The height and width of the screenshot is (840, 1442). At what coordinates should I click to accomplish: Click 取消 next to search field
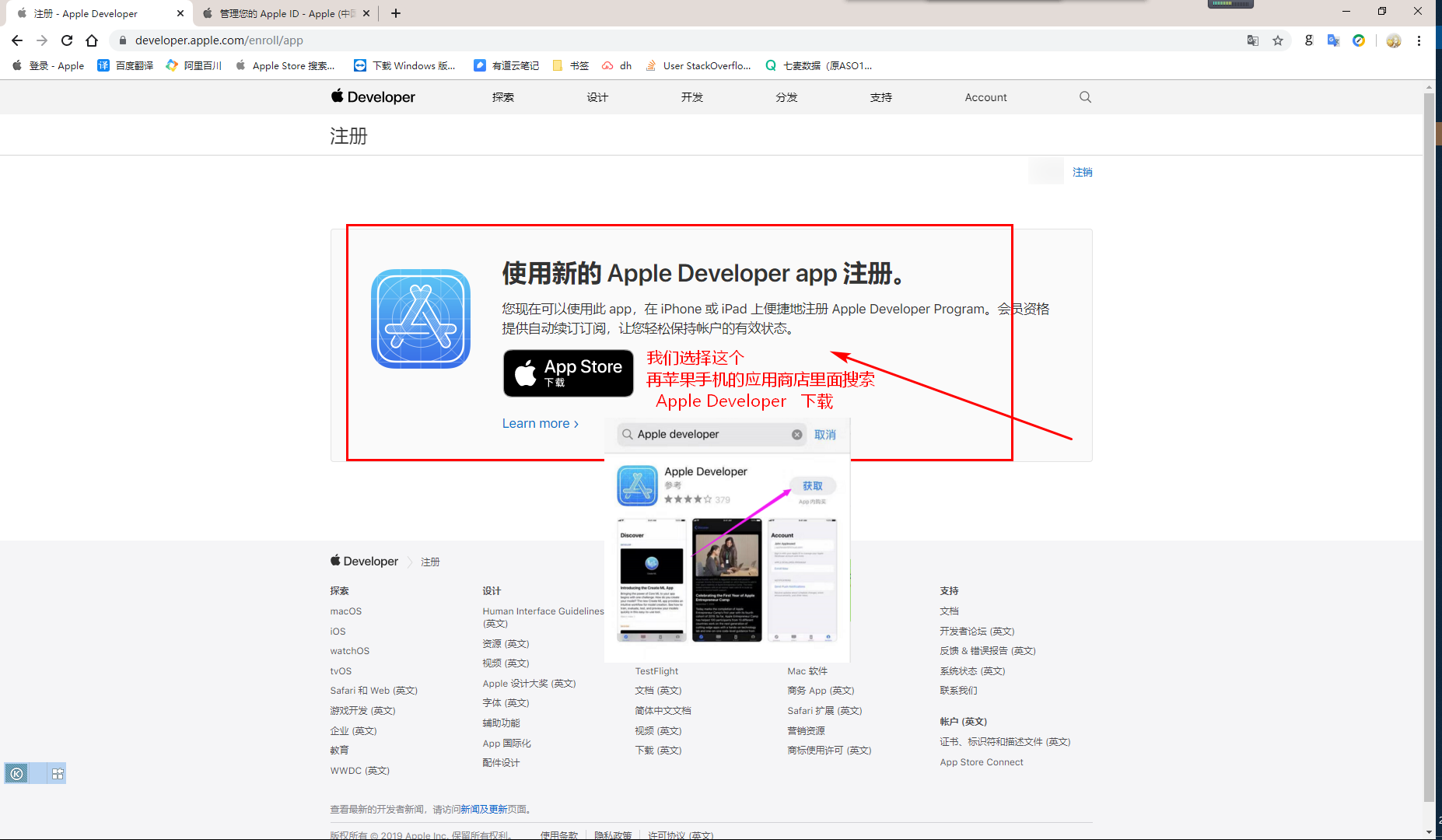coord(825,435)
